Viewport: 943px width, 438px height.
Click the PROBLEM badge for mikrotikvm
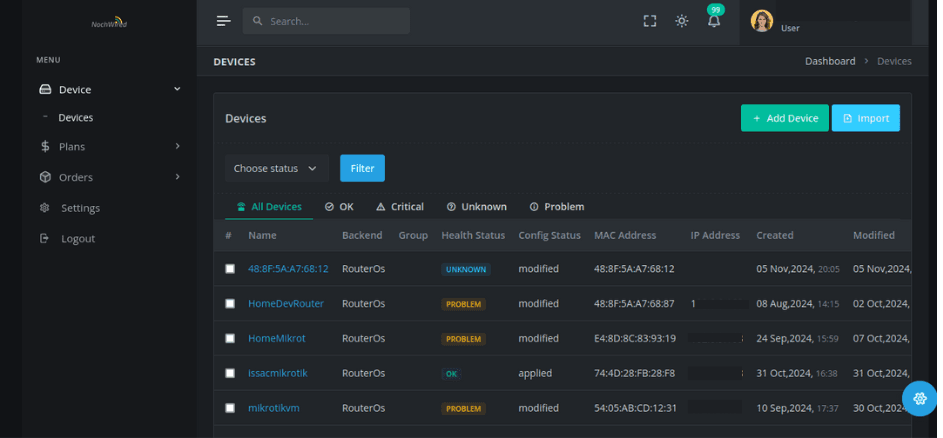(463, 409)
